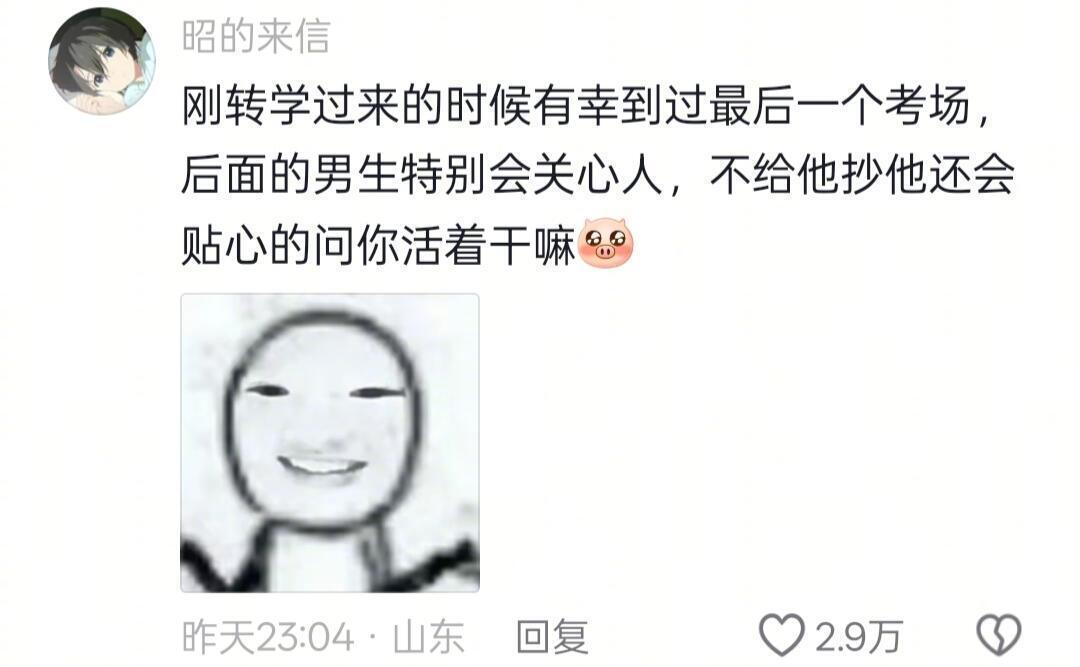Tap the phrase 特别会关心人 in the comment
This screenshot has height=667, width=1080.
point(531,175)
